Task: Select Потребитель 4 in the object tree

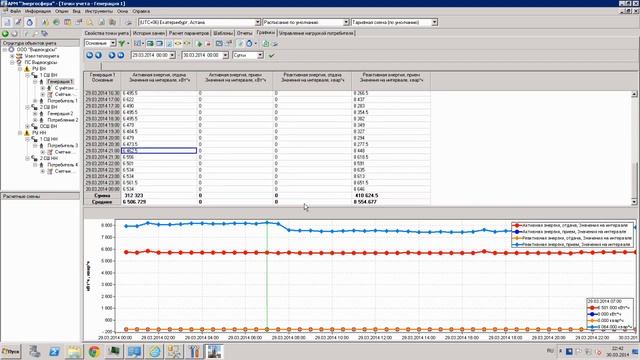Action: [62, 164]
